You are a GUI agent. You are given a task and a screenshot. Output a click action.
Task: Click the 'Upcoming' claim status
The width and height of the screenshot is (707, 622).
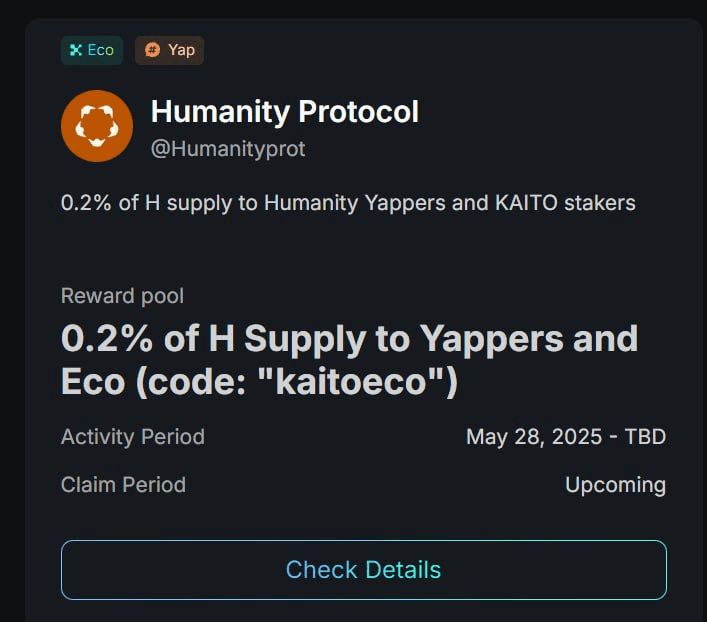coord(615,485)
